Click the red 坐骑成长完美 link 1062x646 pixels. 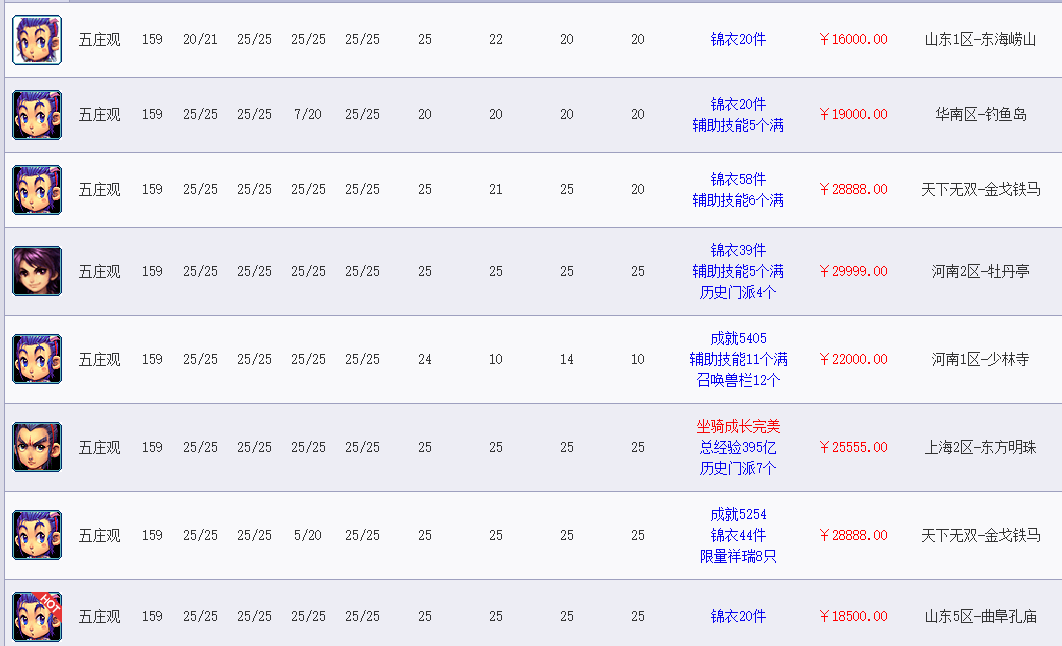[x=738, y=426]
